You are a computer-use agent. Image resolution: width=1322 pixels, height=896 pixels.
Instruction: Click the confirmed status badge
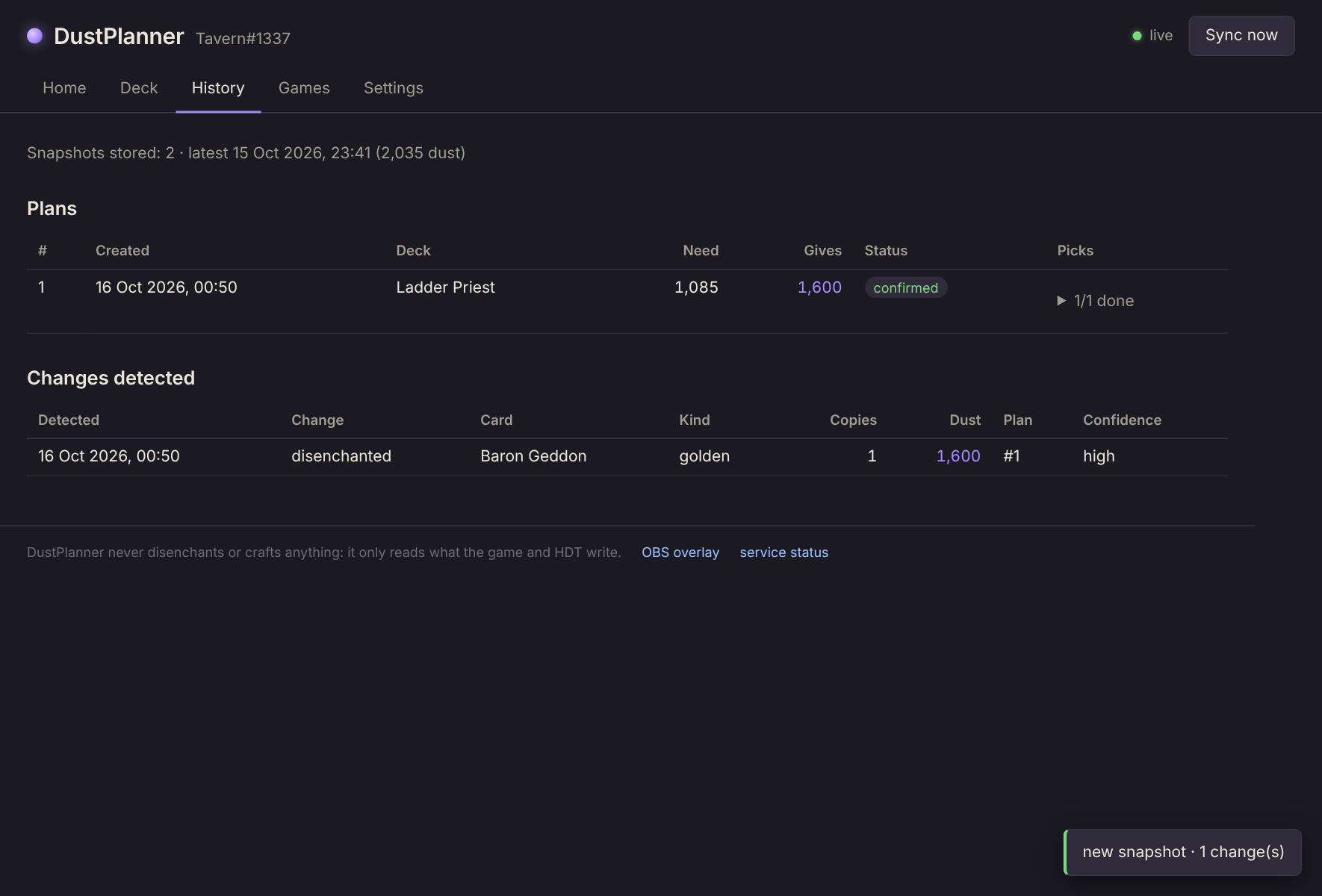click(906, 287)
